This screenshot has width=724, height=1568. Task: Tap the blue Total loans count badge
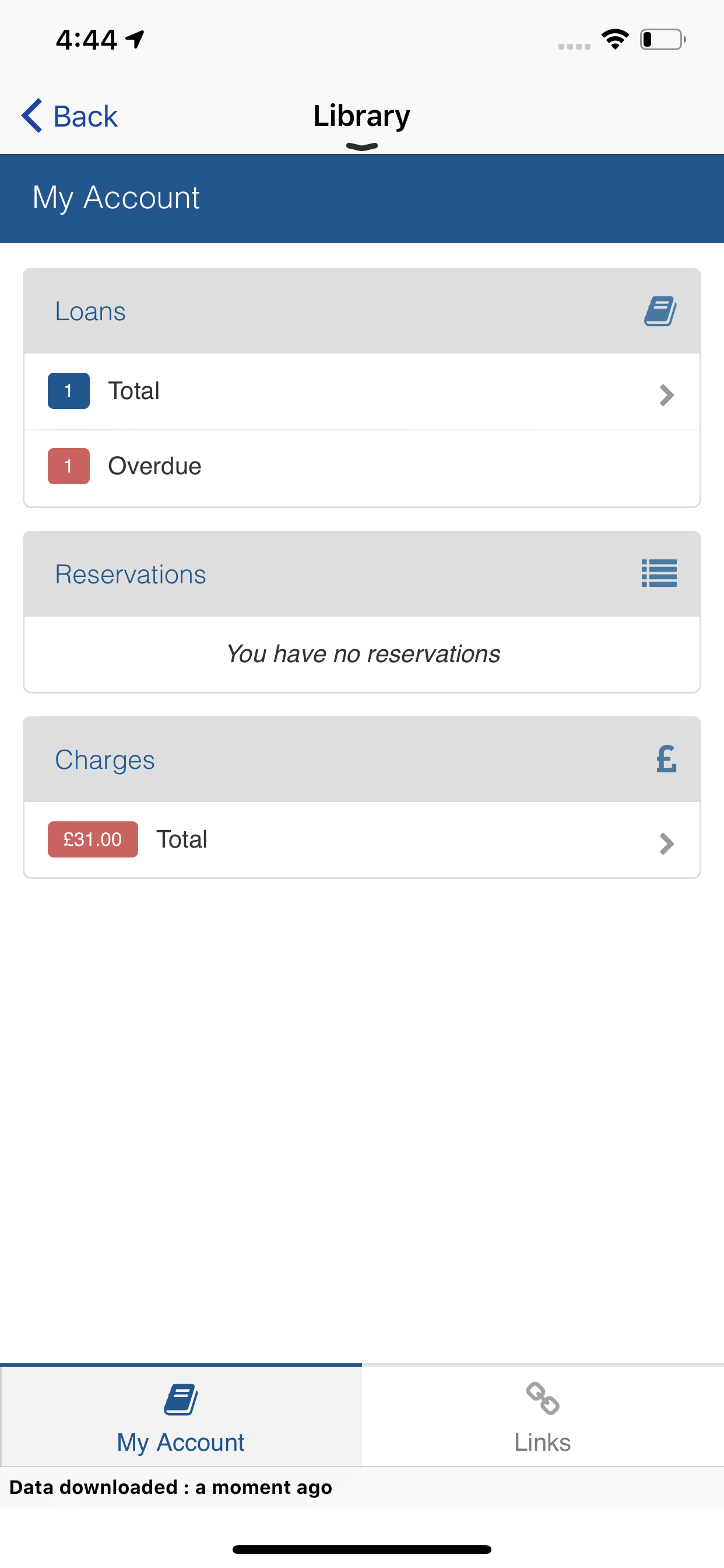coord(69,391)
